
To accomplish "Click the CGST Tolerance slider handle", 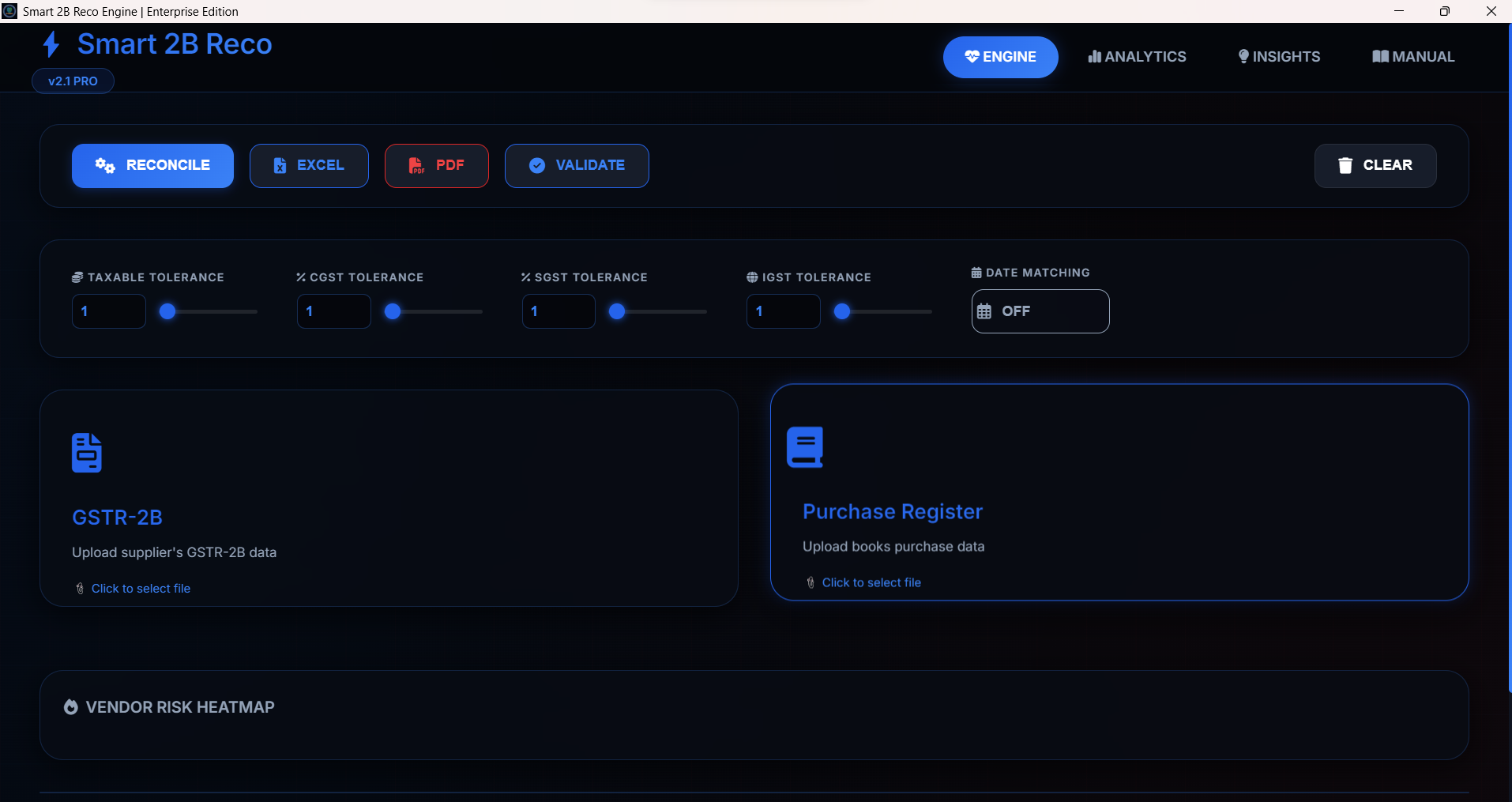I will [393, 311].
